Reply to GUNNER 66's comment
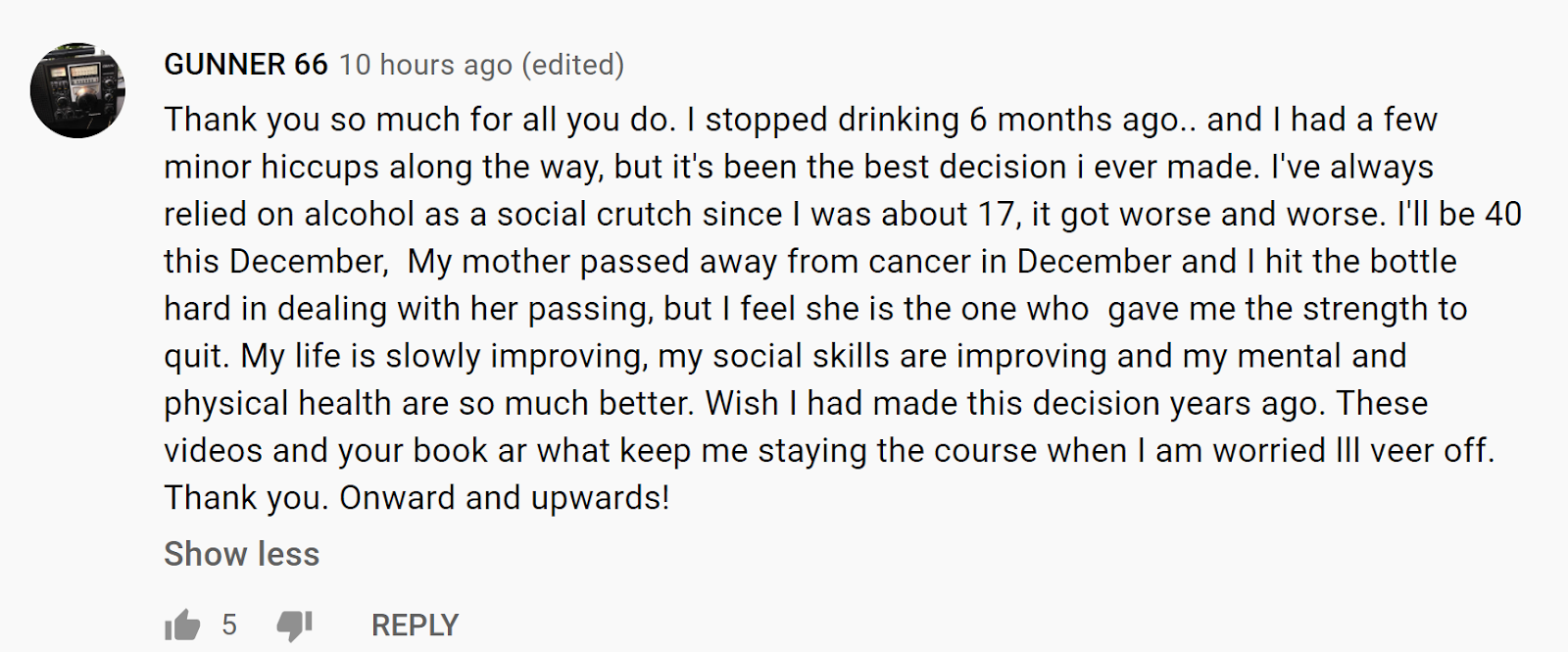The height and width of the screenshot is (652, 1568). pyautogui.click(x=415, y=625)
